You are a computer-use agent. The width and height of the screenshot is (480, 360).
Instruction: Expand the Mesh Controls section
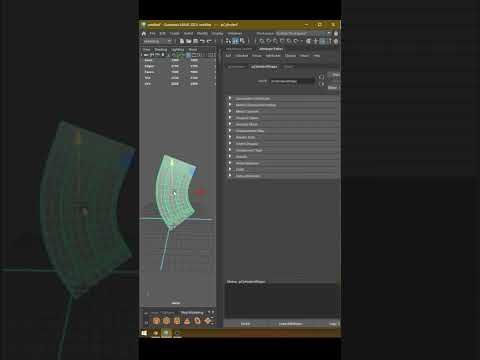pos(283,111)
